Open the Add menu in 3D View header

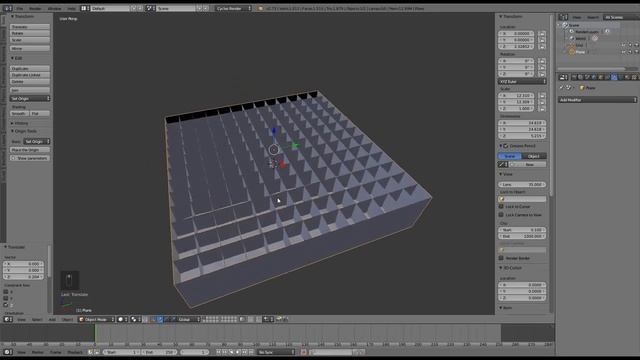(52, 319)
